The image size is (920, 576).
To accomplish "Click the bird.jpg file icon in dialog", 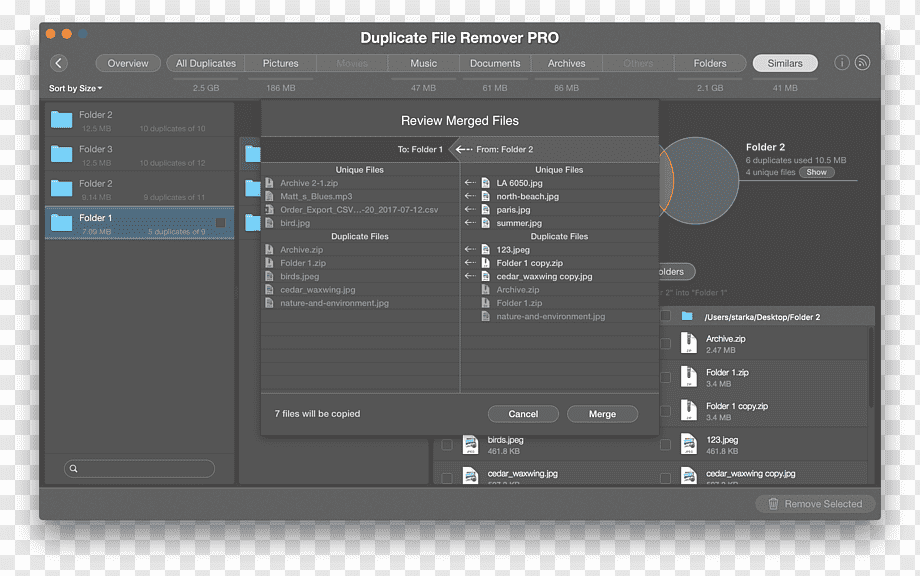I will (269, 223).
